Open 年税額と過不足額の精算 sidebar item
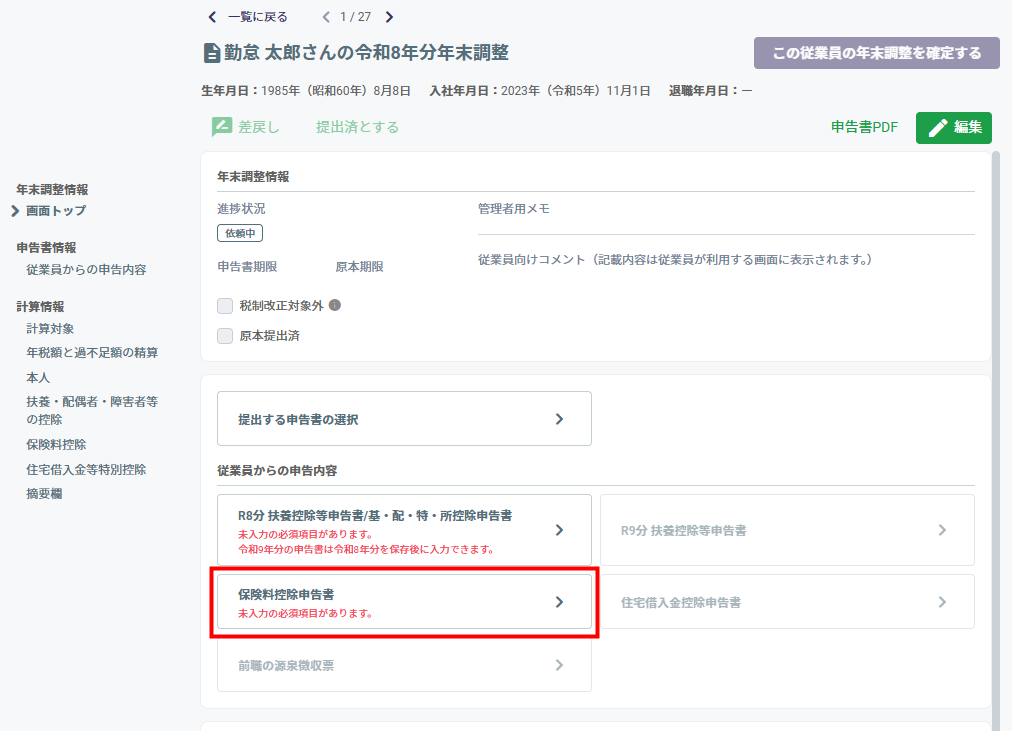 tap(92, 353)
